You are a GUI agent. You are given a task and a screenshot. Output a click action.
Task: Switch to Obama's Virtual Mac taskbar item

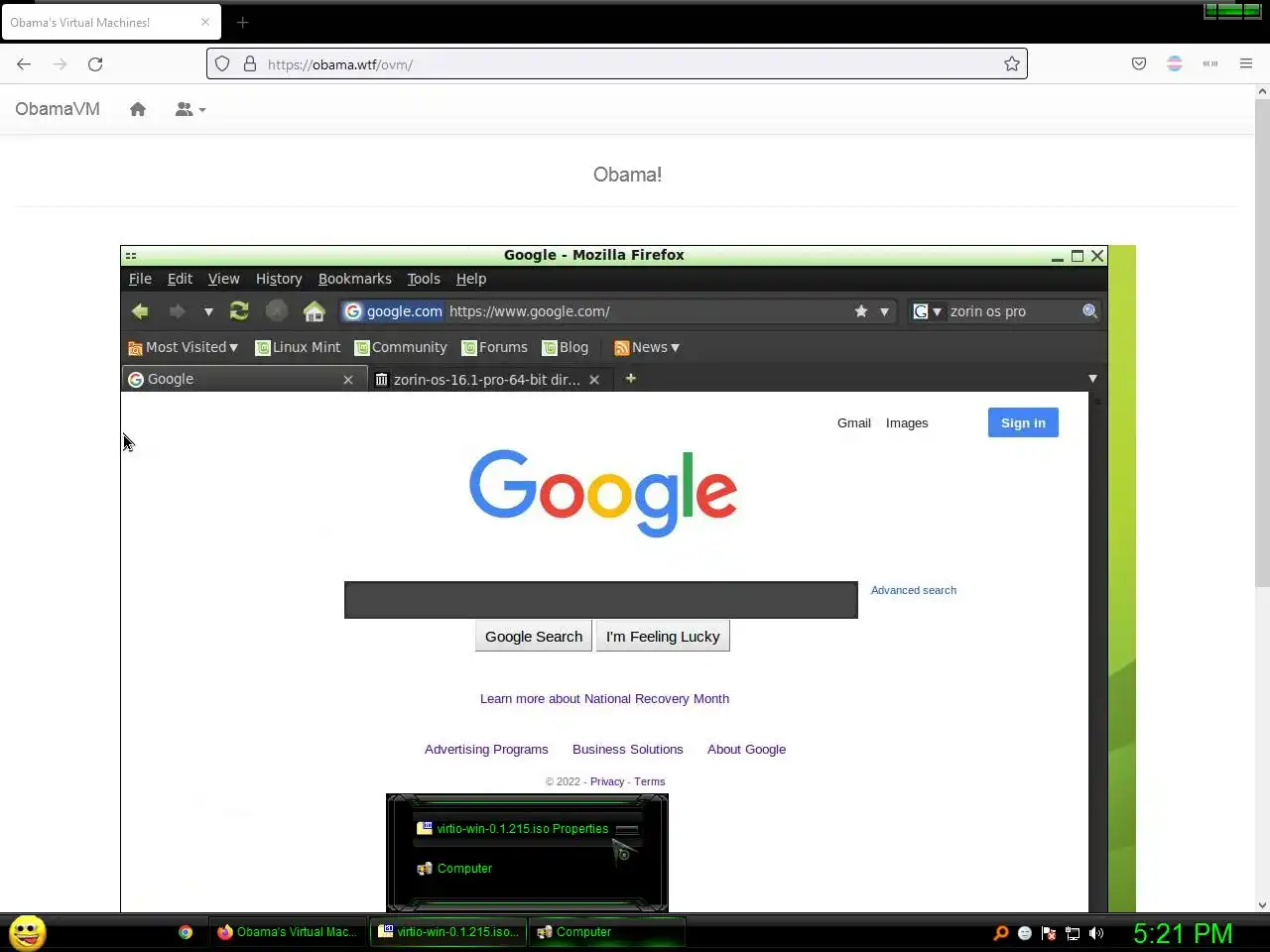pyautogui.click(x=288, y=932)
